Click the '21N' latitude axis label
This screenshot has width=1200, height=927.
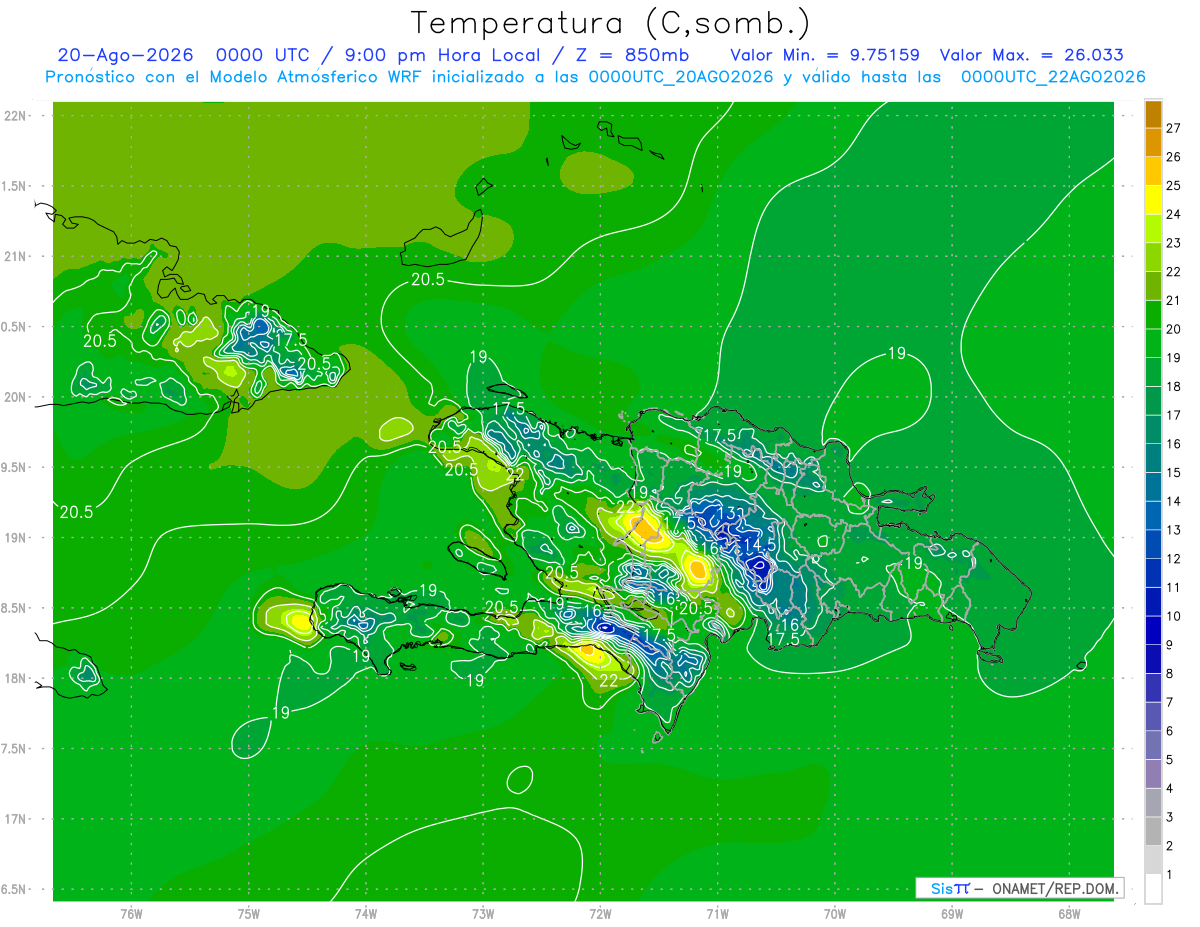(x=14, y=256)
